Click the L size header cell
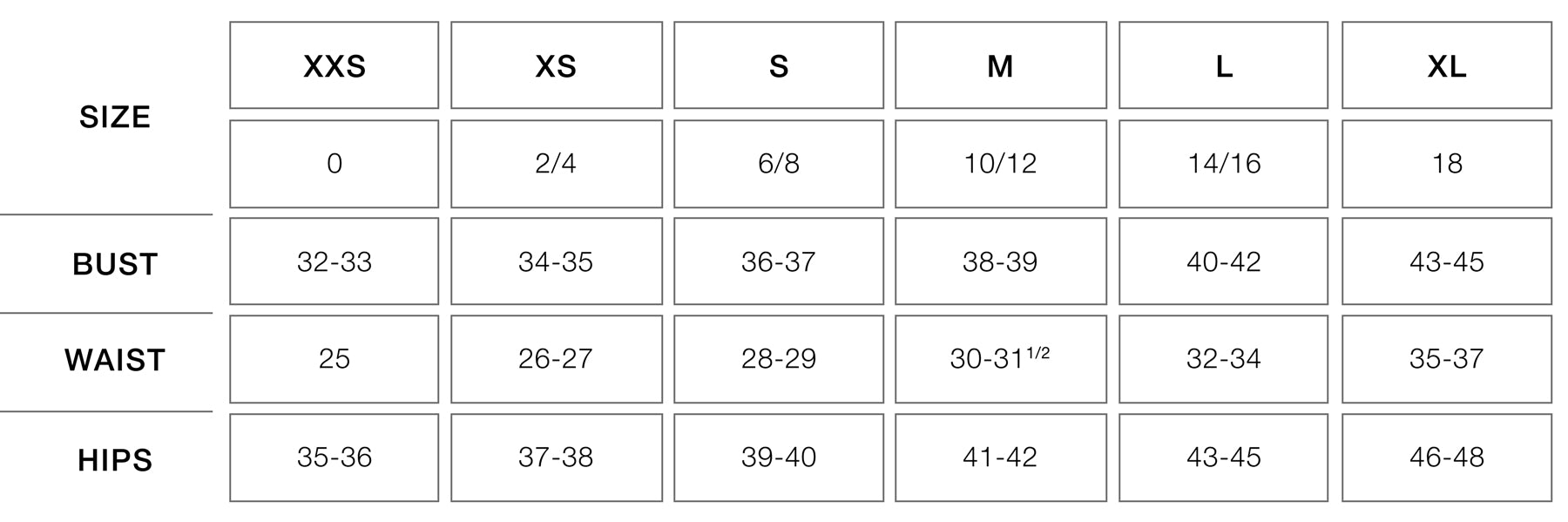 coord(1223,65)
